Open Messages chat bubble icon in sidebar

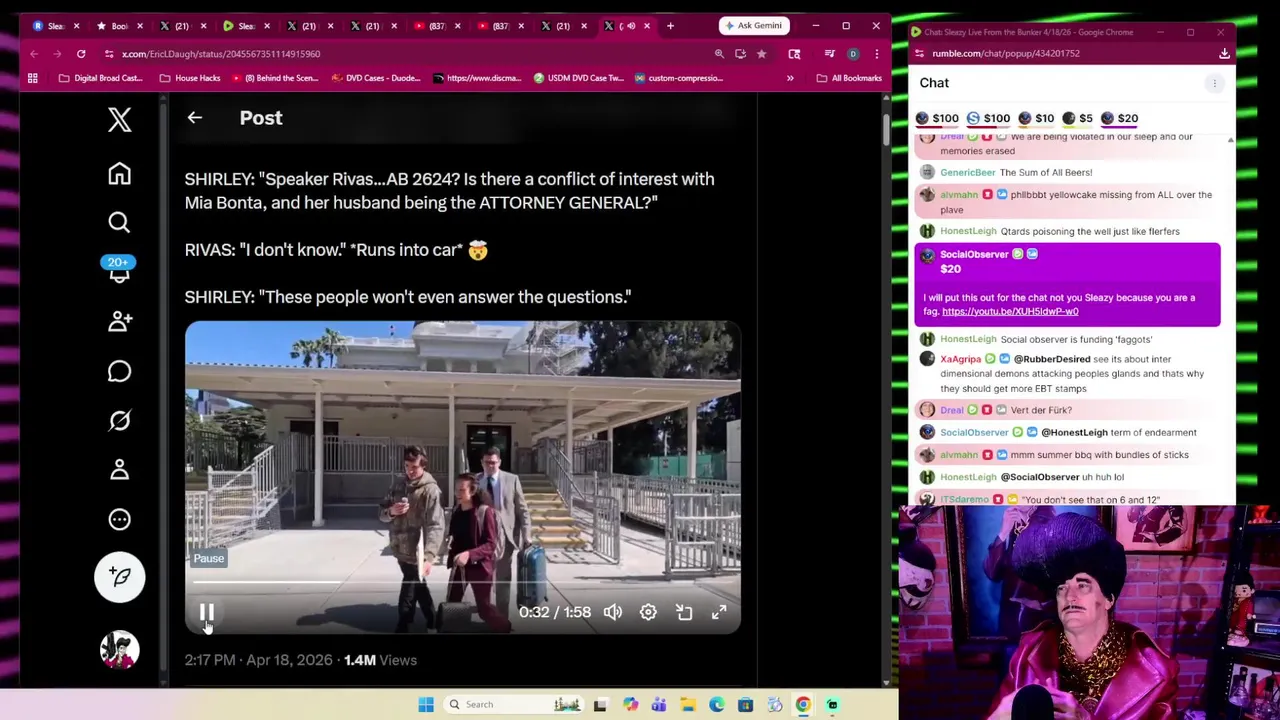pos(119,371)
